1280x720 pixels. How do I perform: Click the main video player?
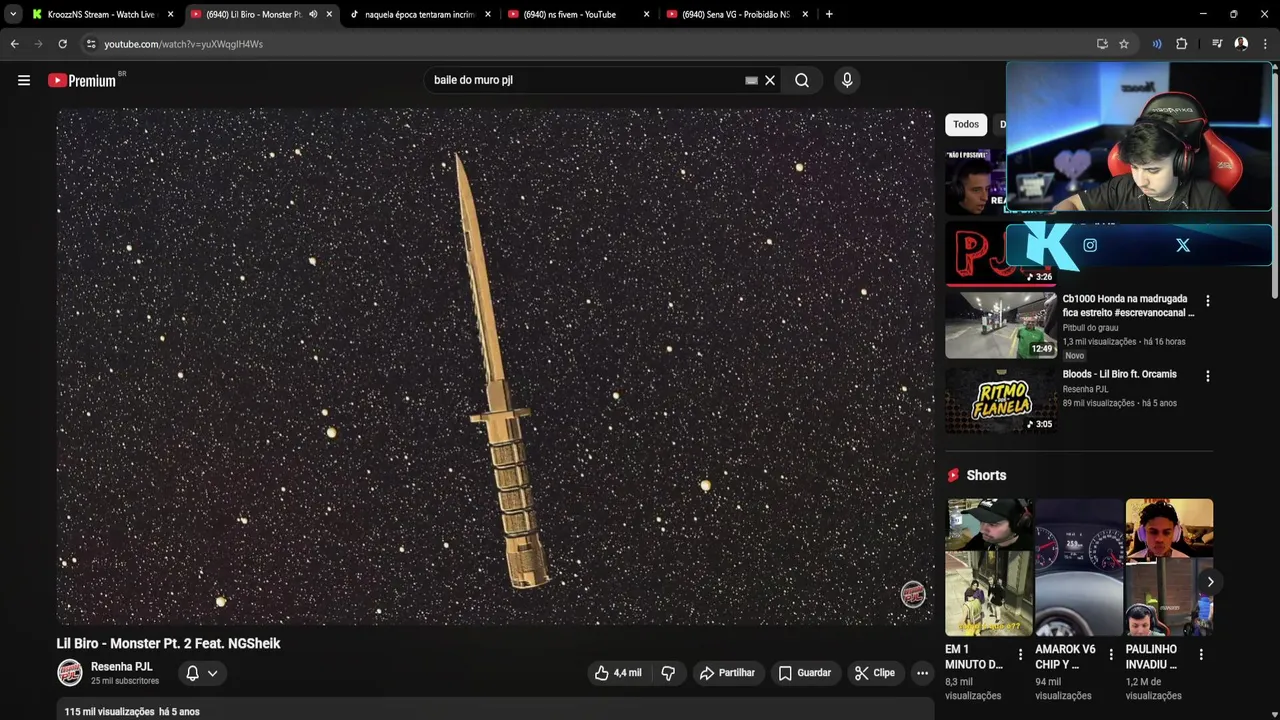tap(495, 366)
